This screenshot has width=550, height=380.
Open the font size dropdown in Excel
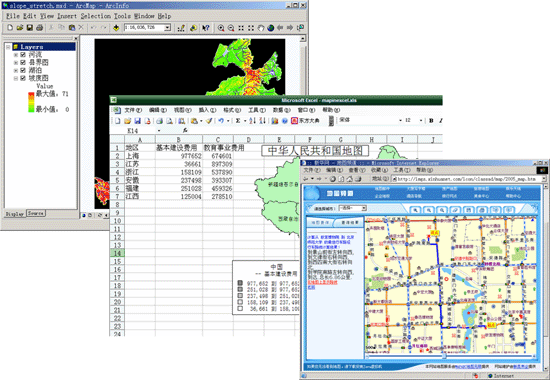421,120
